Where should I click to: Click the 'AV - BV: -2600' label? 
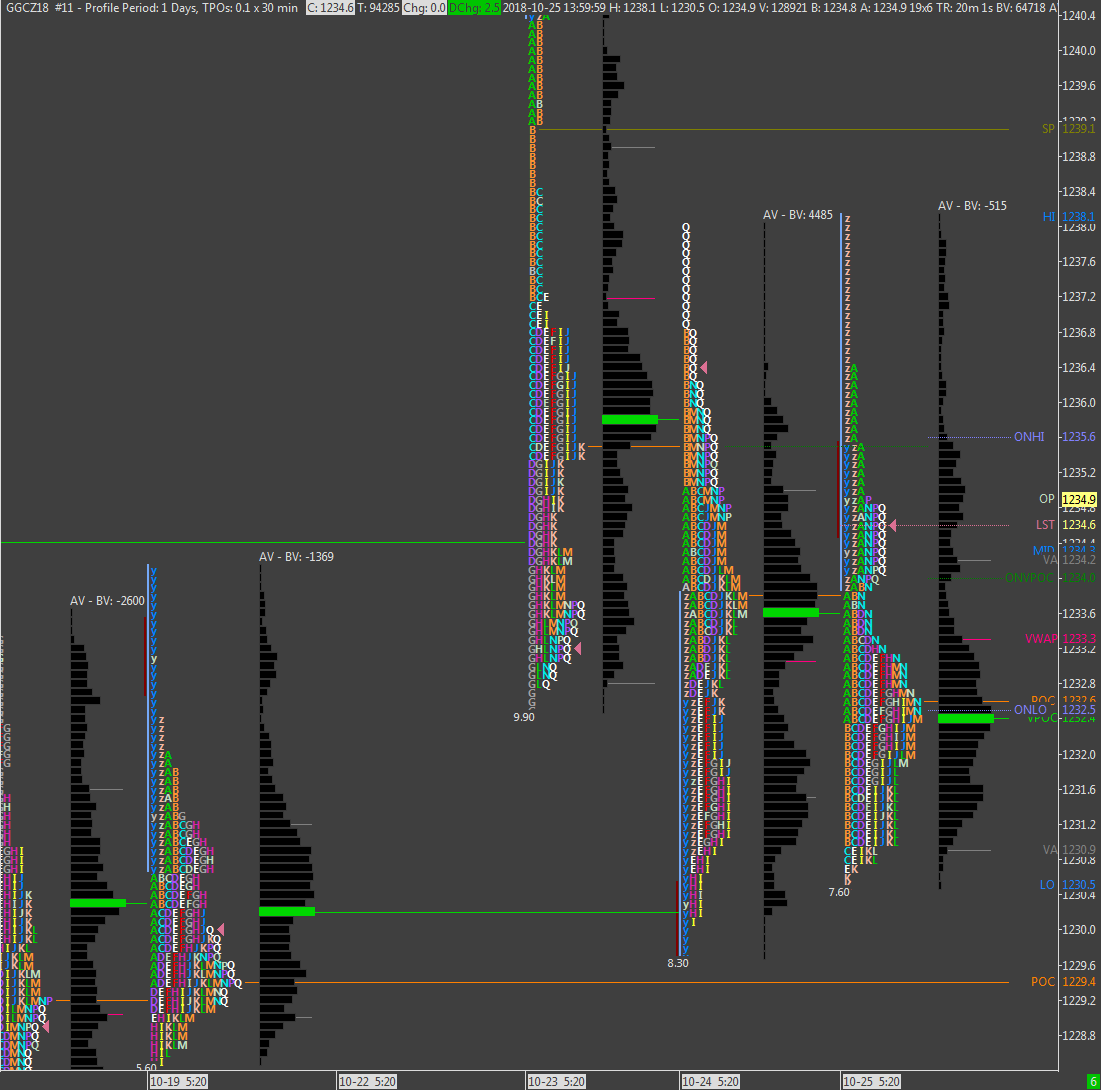pyautogui.click(x=107, y=601)
